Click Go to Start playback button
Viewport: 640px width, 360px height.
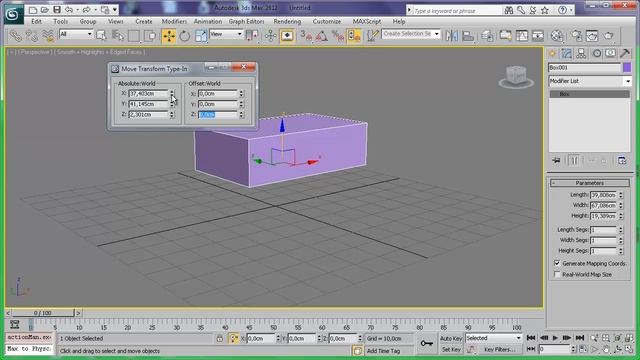click(x=531, y=338)
